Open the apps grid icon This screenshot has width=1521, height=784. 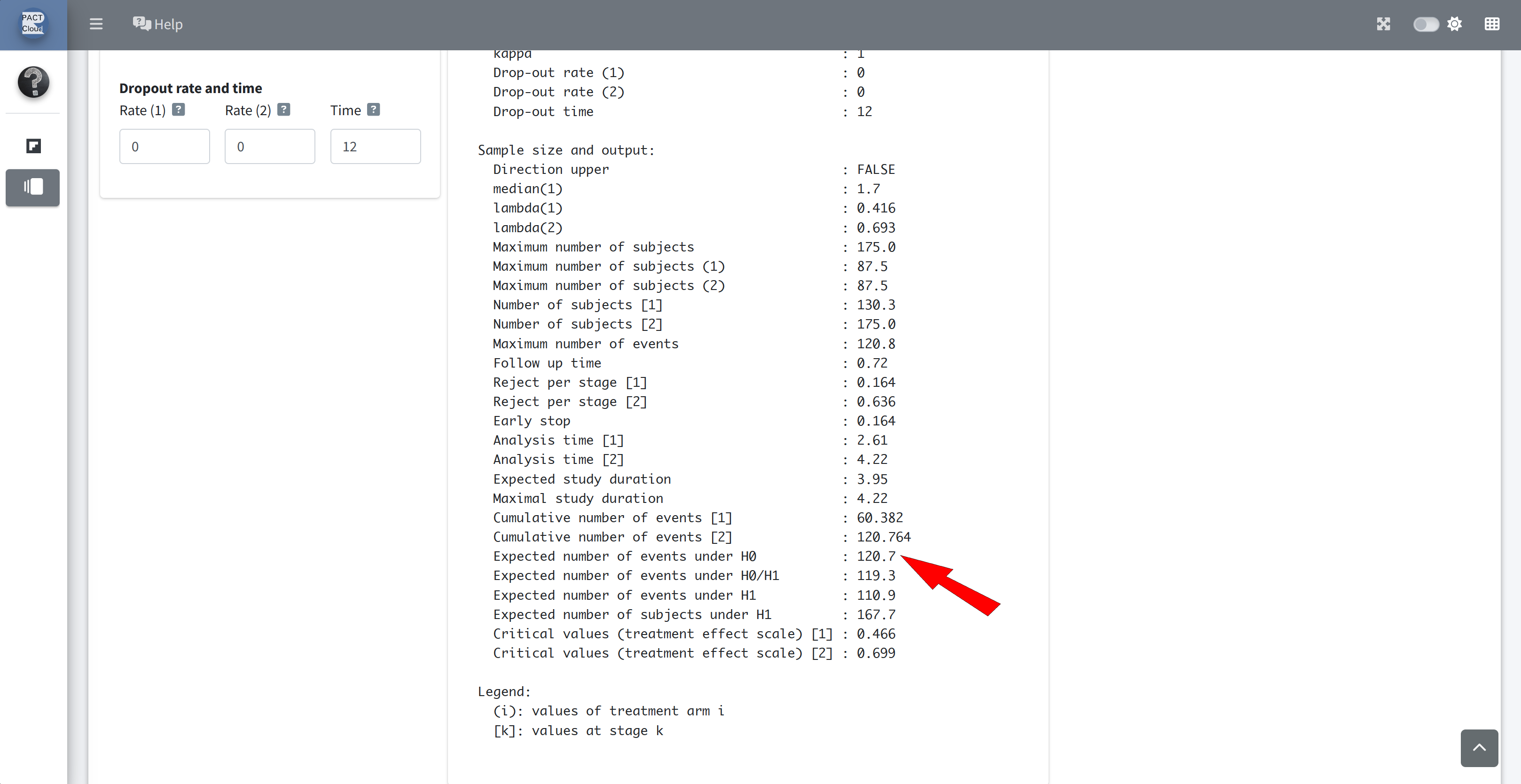[x=1491, y=24]
